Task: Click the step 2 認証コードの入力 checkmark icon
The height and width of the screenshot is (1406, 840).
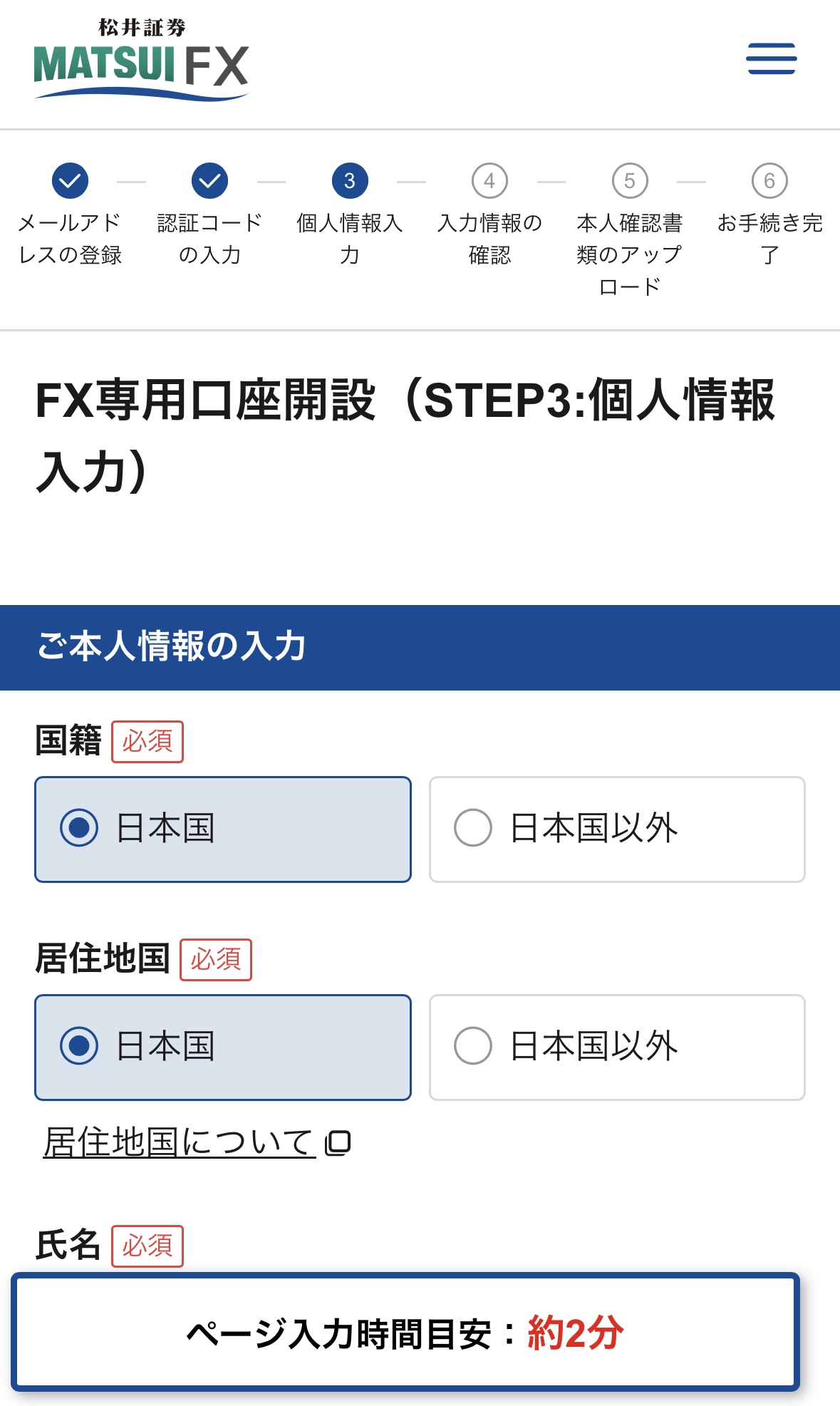Action: [x=208, y=181]
